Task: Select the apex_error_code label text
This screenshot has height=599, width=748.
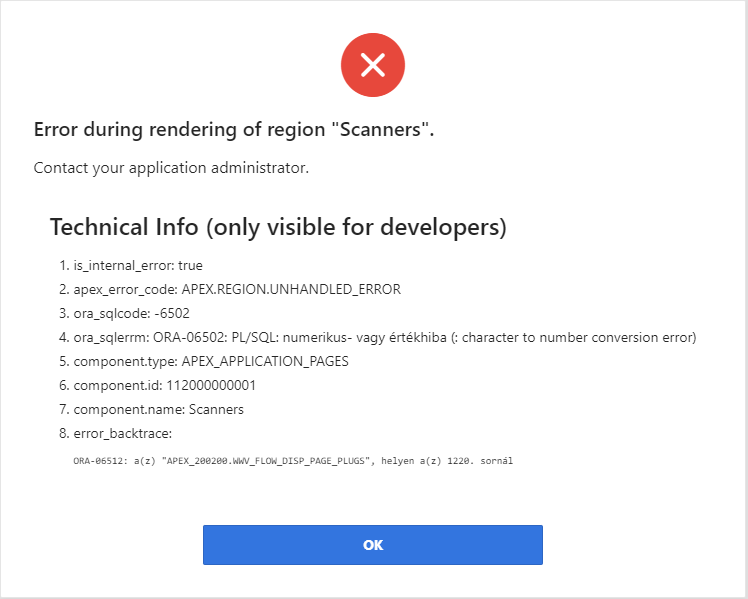Action: coord(125,290)
